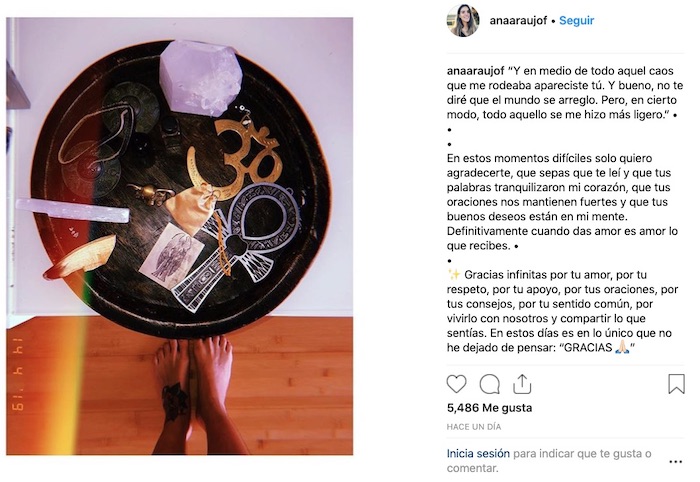700x482 pixels.
Task: Click the bare feet at the photo's bottom
Action: point(198,395)
